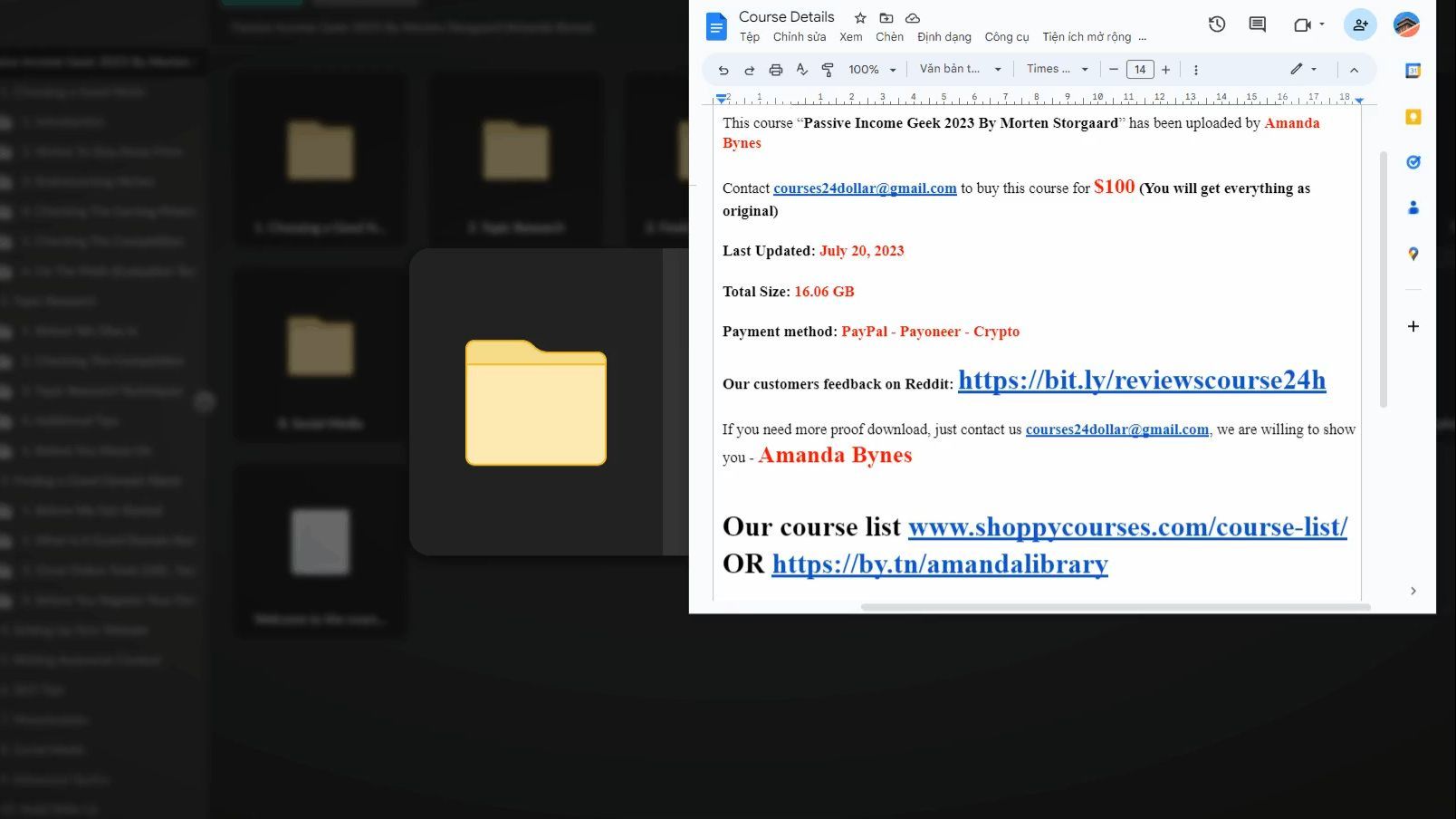
Task: Open the Times font family dropdown
Action: [1058, 69]
